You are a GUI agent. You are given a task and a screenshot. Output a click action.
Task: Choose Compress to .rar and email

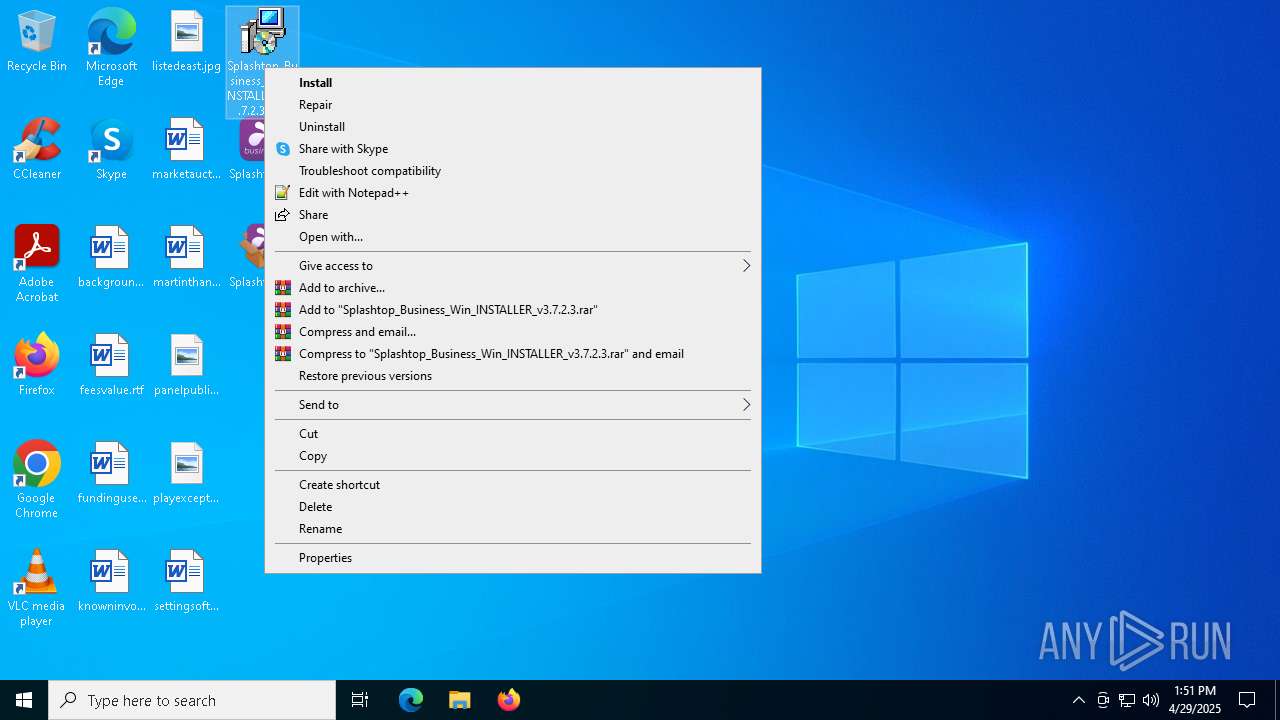point(513,354)
